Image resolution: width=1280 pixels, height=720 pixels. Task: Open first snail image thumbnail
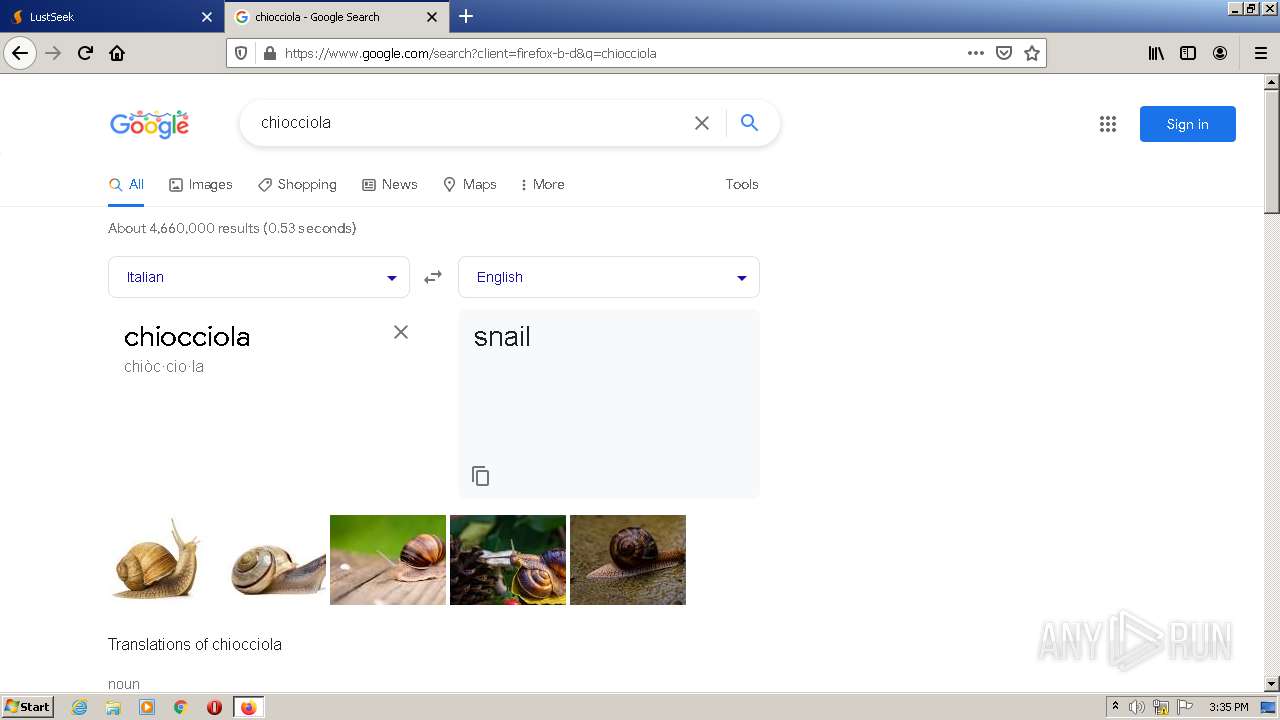pos(157,560)
